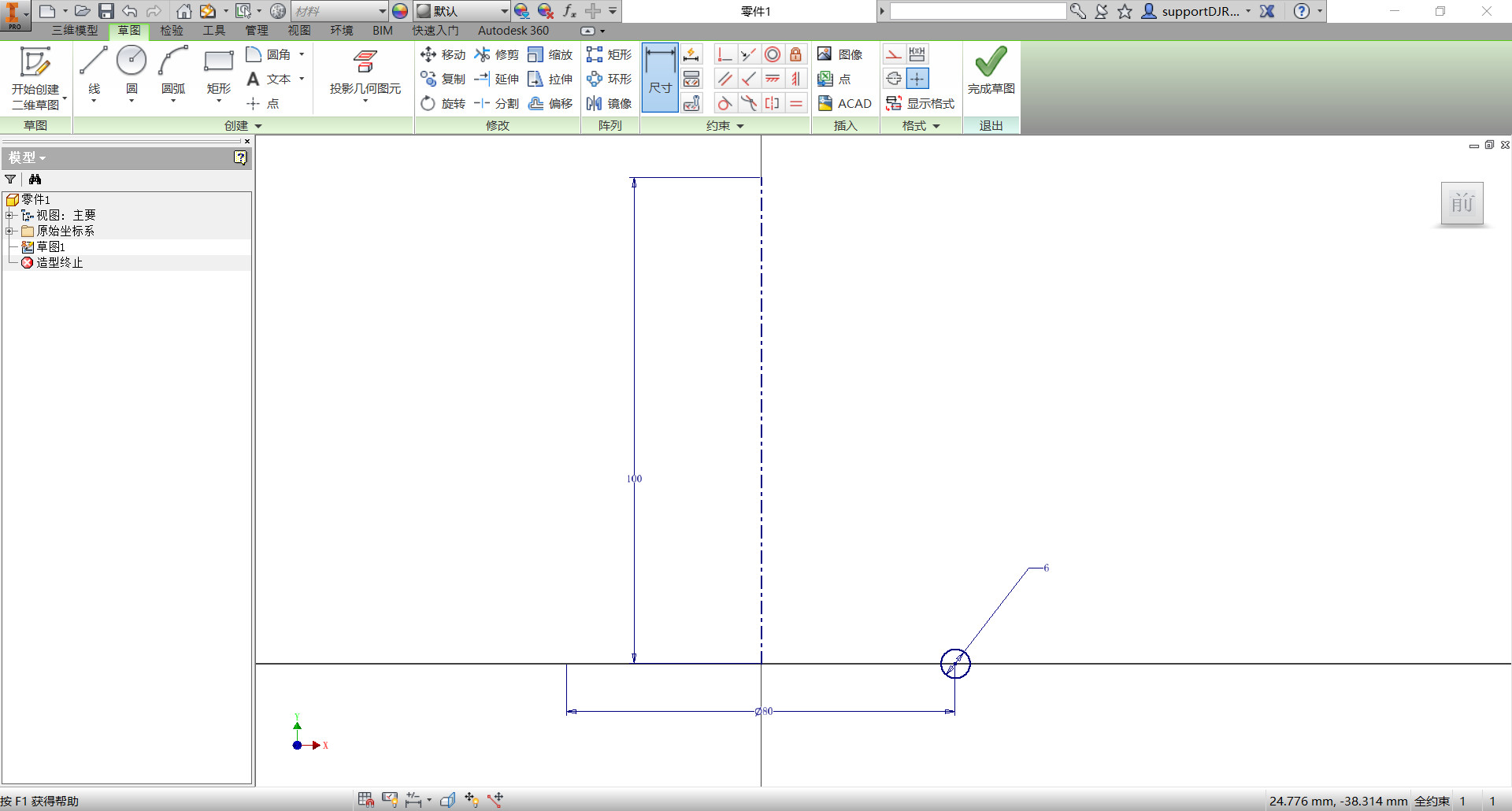Image resolution: width=1512 pixels, height=811 pixels.
Task: Apply the Equal constraint icon
Action: coord(796,103)
